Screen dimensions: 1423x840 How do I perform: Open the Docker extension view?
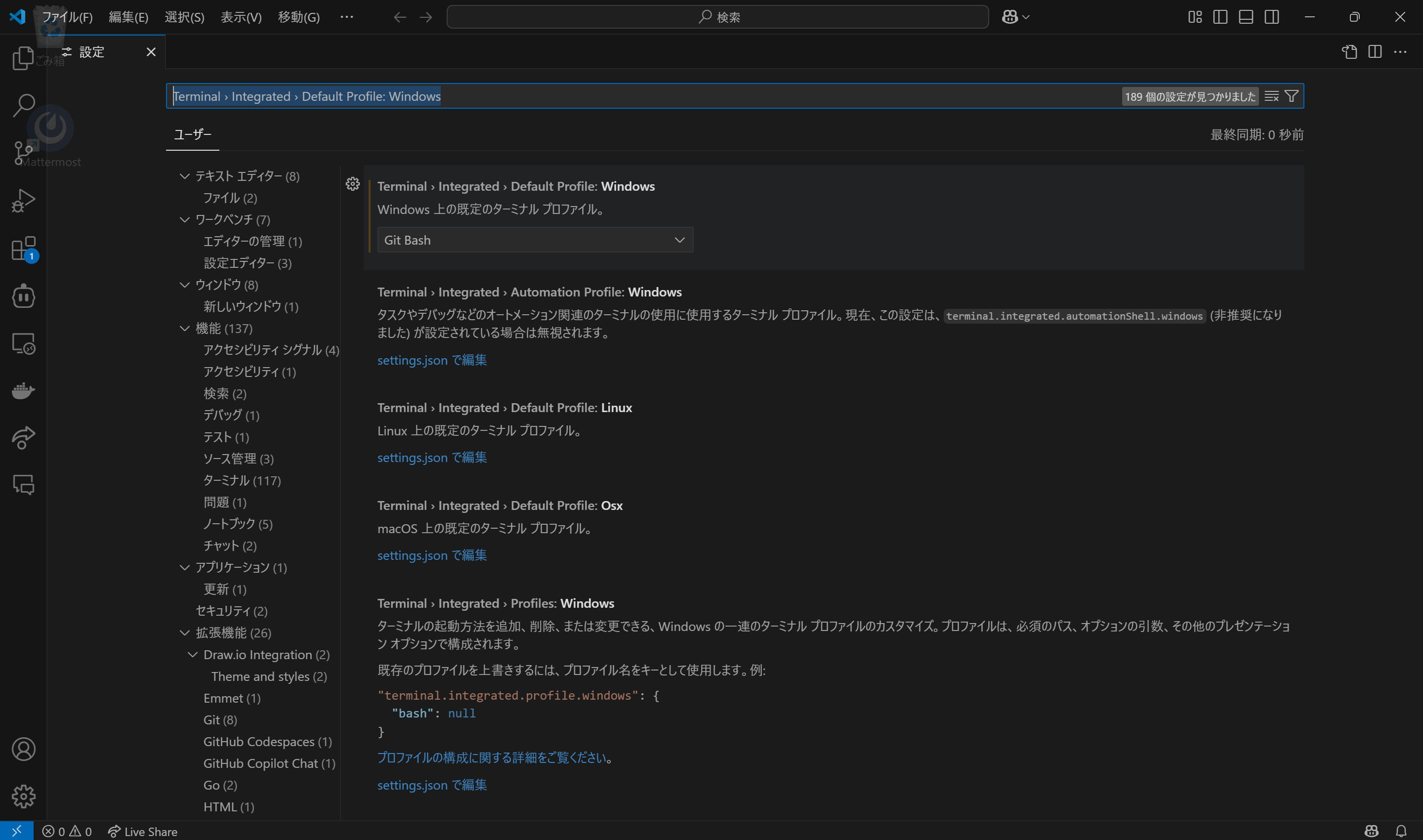(x=23, y=390)
